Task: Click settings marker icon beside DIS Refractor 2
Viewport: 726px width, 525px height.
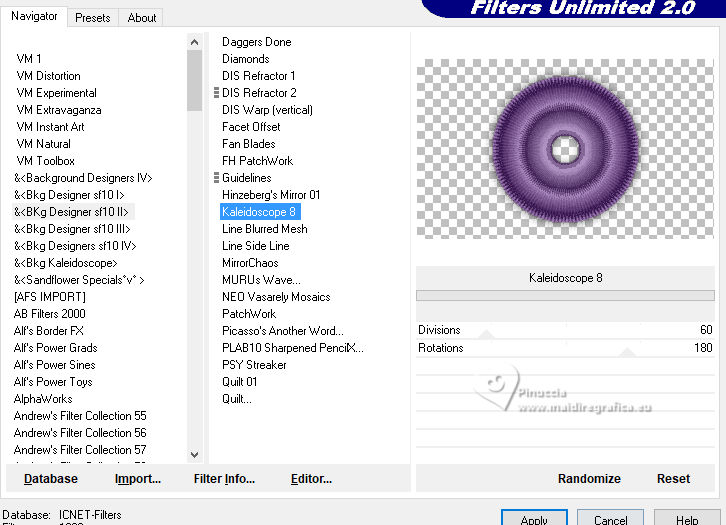Action: click(216, 93)
